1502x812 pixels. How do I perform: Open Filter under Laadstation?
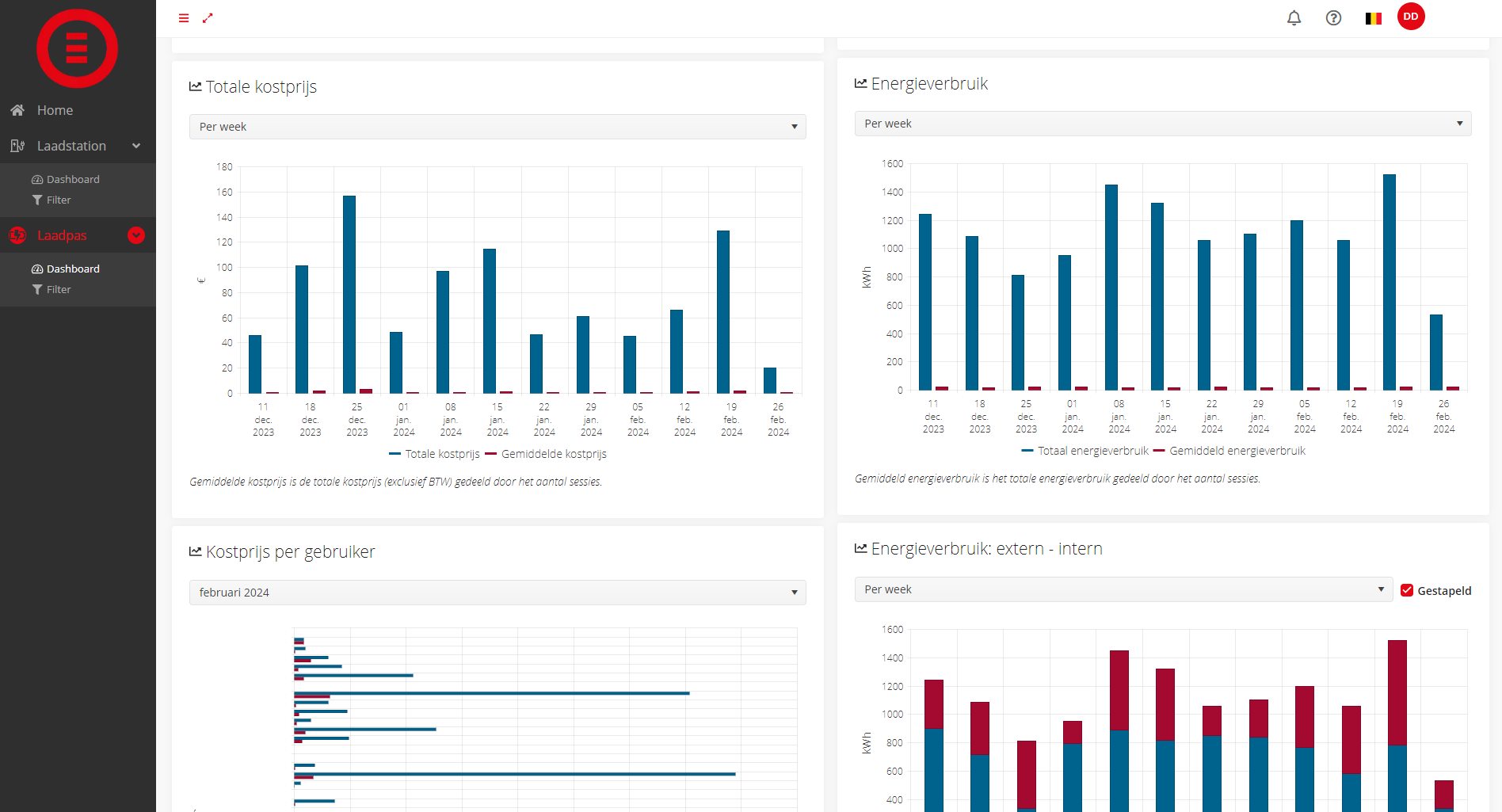pos(58,200)
